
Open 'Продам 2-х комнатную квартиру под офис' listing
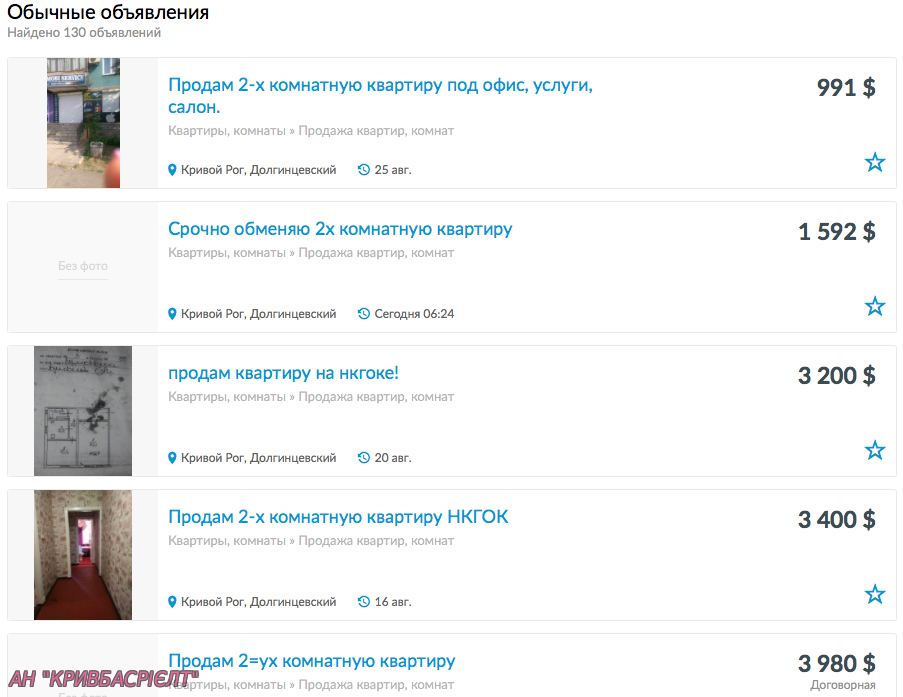(380, 96)
